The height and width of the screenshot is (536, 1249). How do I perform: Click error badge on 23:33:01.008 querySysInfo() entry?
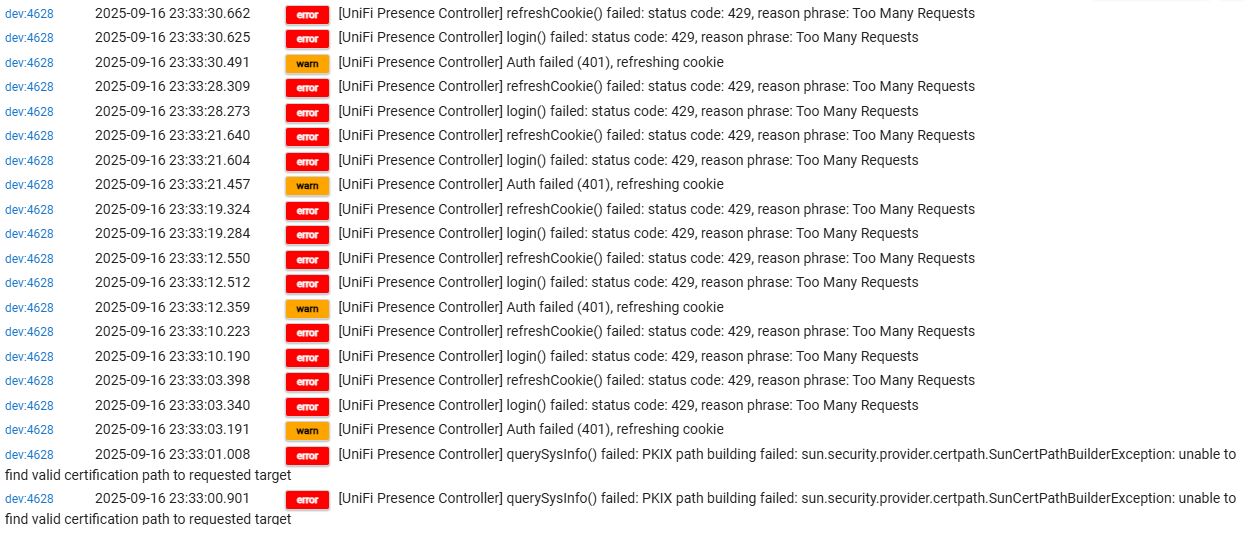click(307, 455)
